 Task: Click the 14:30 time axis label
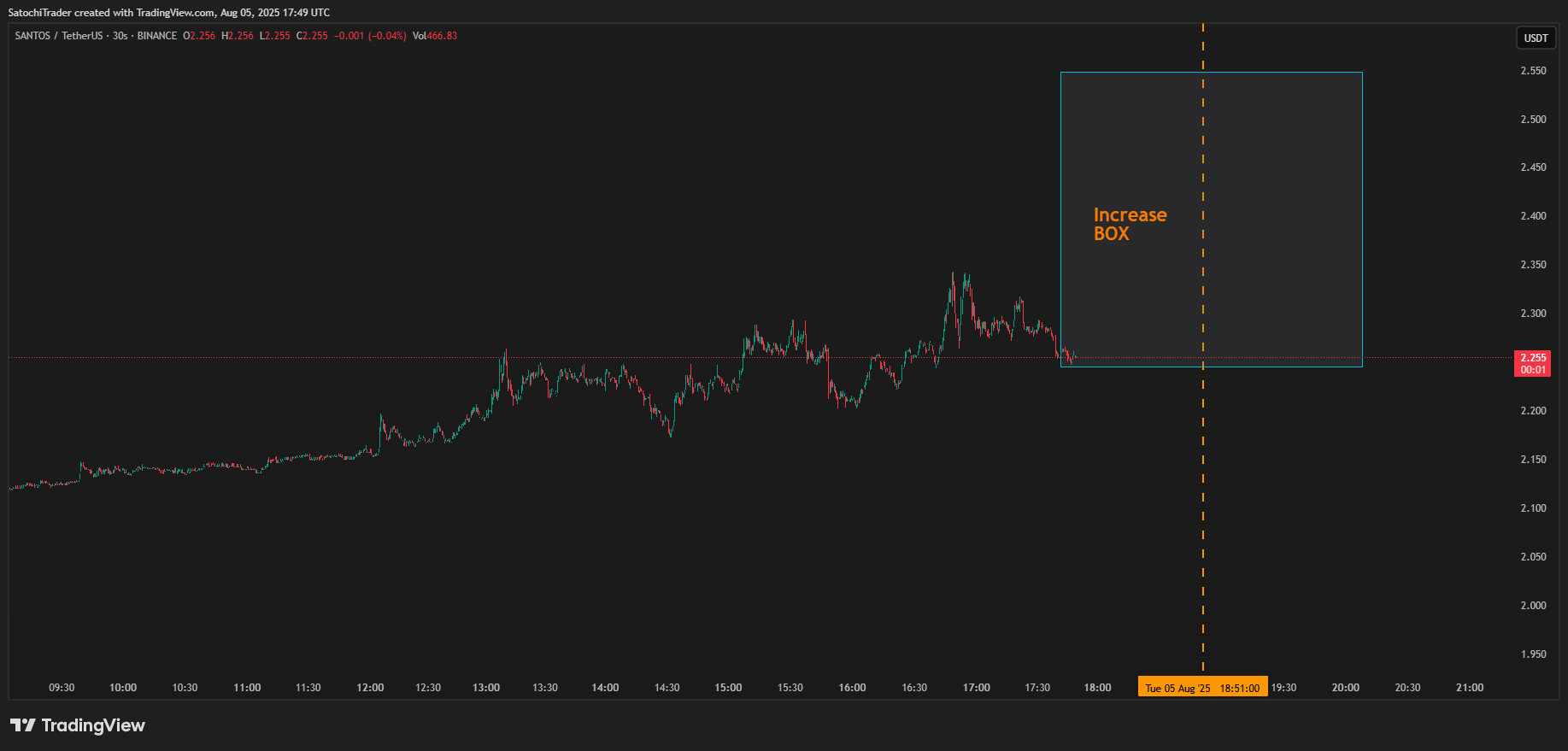pos(667,688)
